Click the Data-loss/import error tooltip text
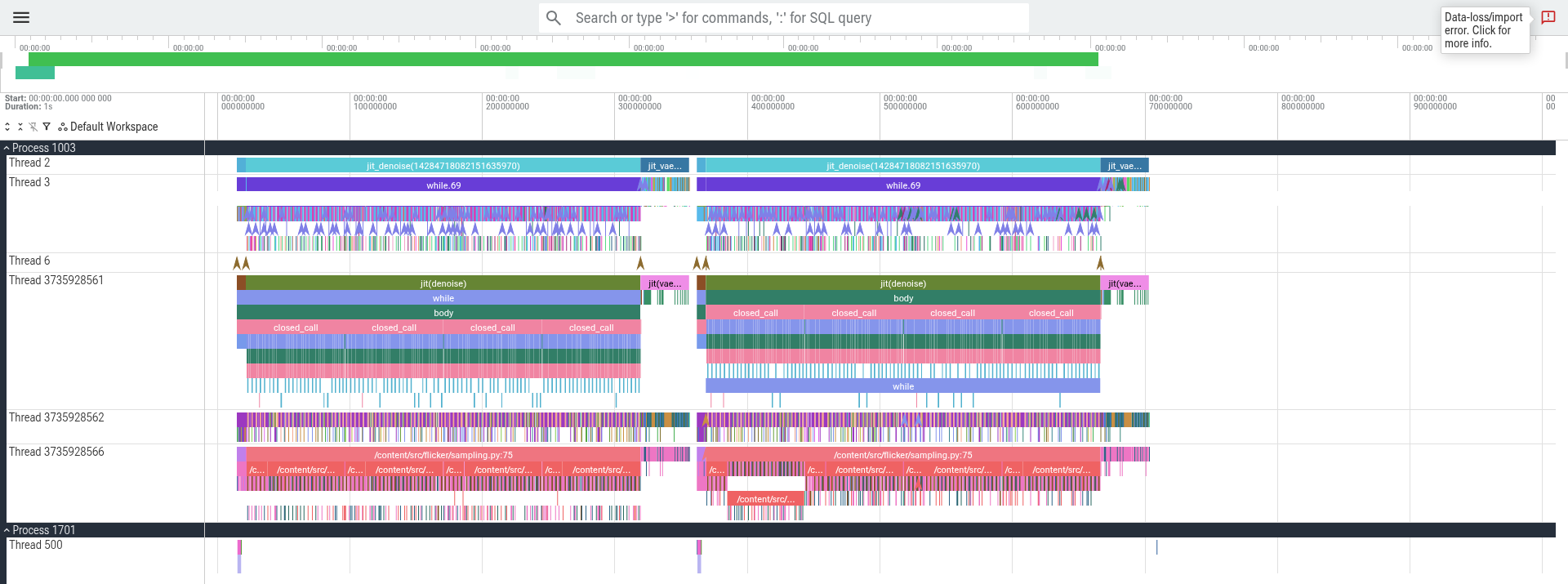Image resolution: width=1568 pixels, height=584 pixels. 1484,30
